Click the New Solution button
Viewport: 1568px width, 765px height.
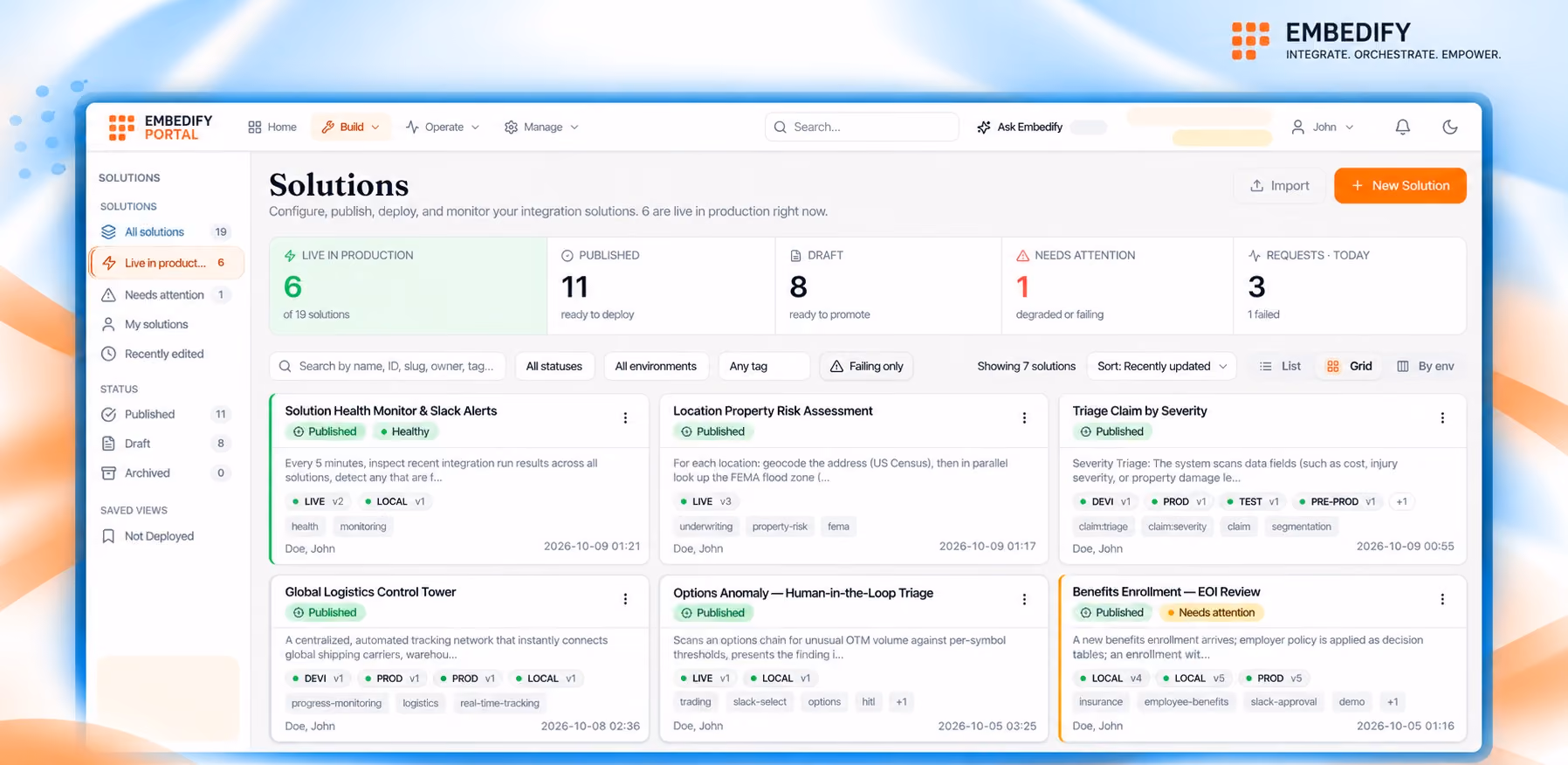1400,186
